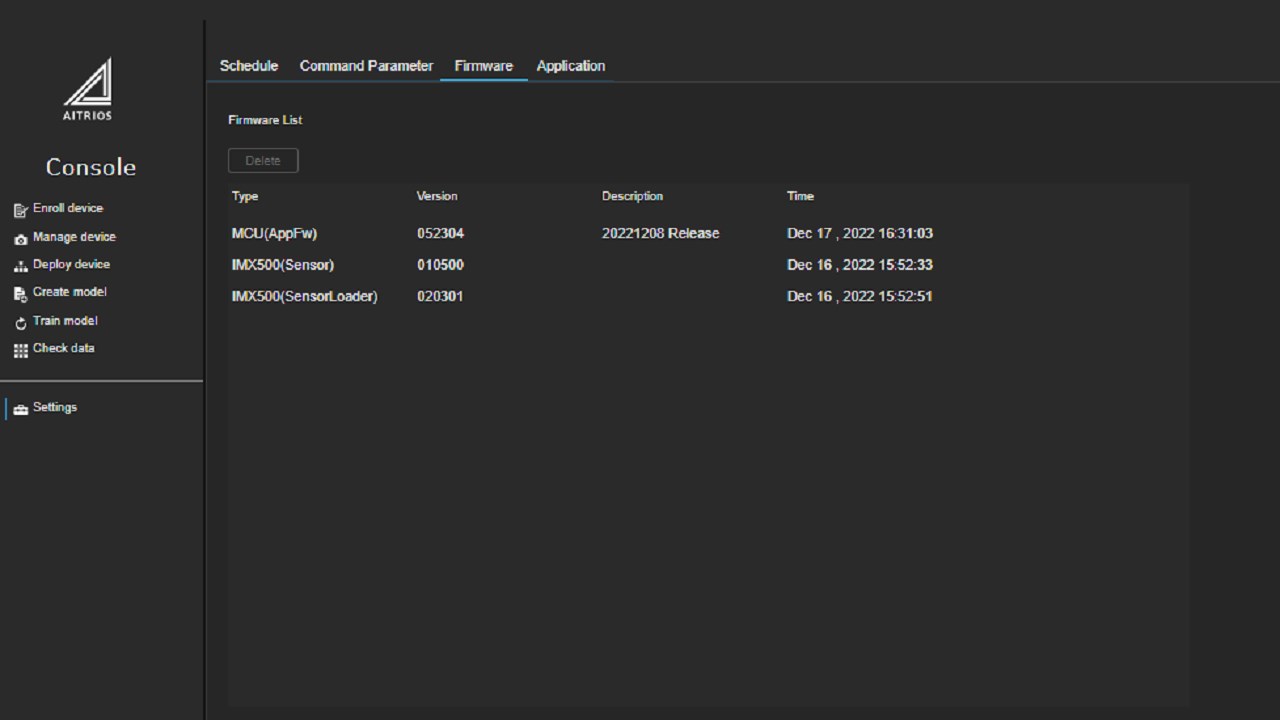The image size is (1280, 720).
Task: Open the Manage device menu link
Action: 74,237
